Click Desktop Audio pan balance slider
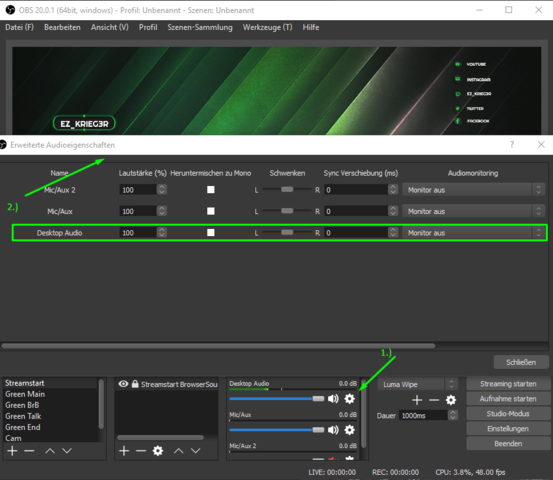 click(287, 233)
